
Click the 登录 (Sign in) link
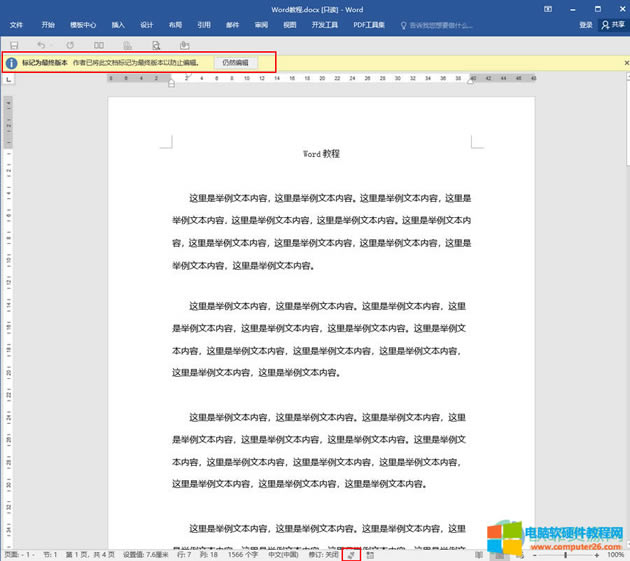pos(585,25)
